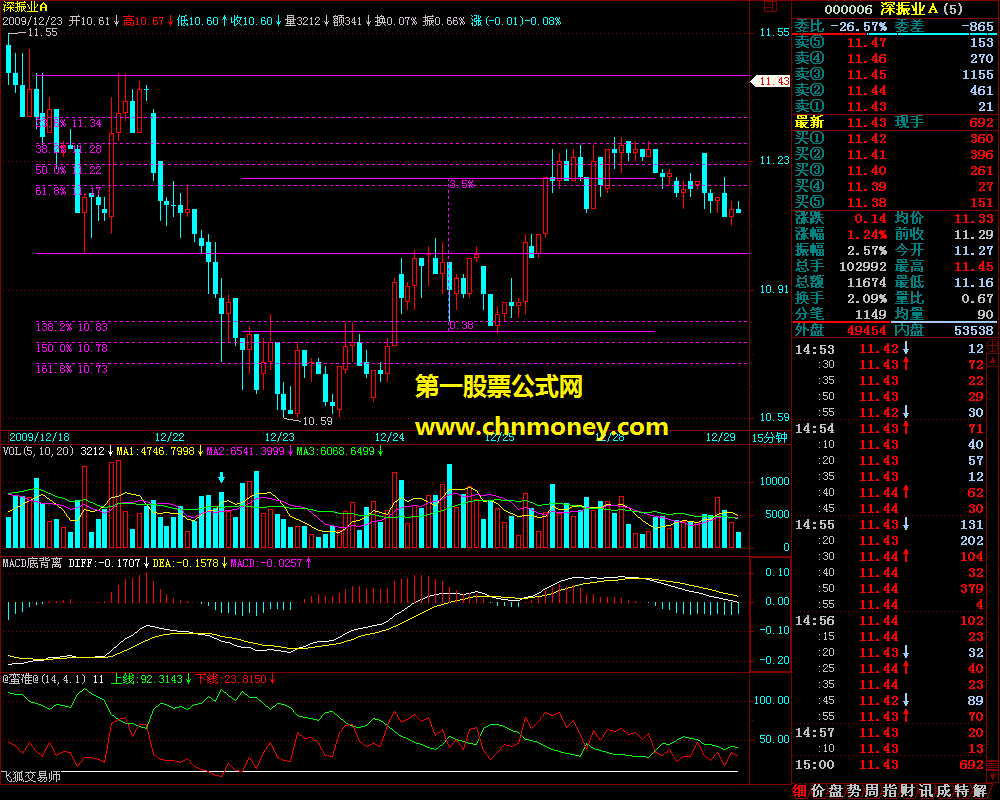Image resolution: width=1000 pixels, height=800 pixels.
Task: Open the 财 tab at the bottom
Action: point(908,791)
